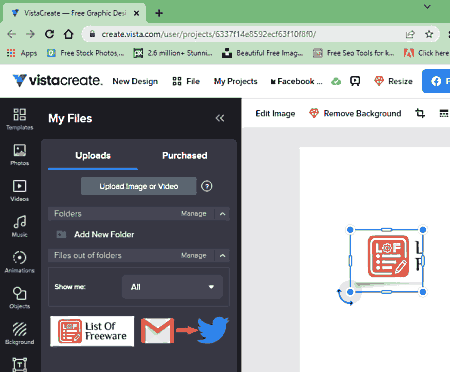
Task: Click the blue Facebook publish button
Action: click(x=436, y=81)
